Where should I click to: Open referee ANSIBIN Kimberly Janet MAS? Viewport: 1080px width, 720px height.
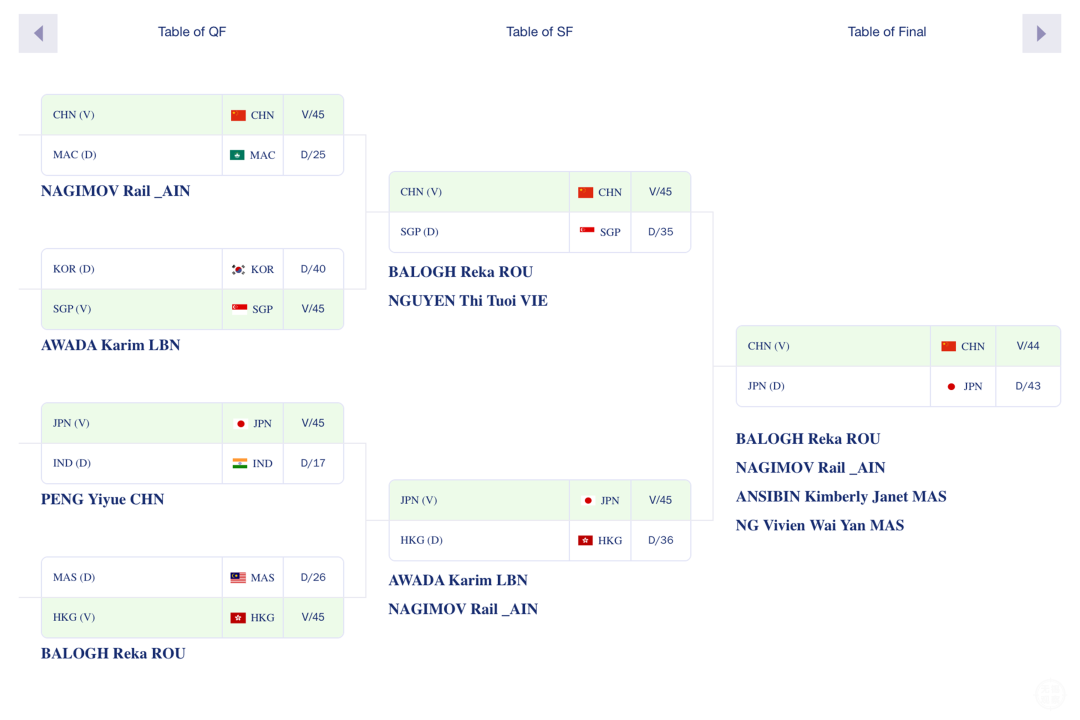[x=840, y=496]
